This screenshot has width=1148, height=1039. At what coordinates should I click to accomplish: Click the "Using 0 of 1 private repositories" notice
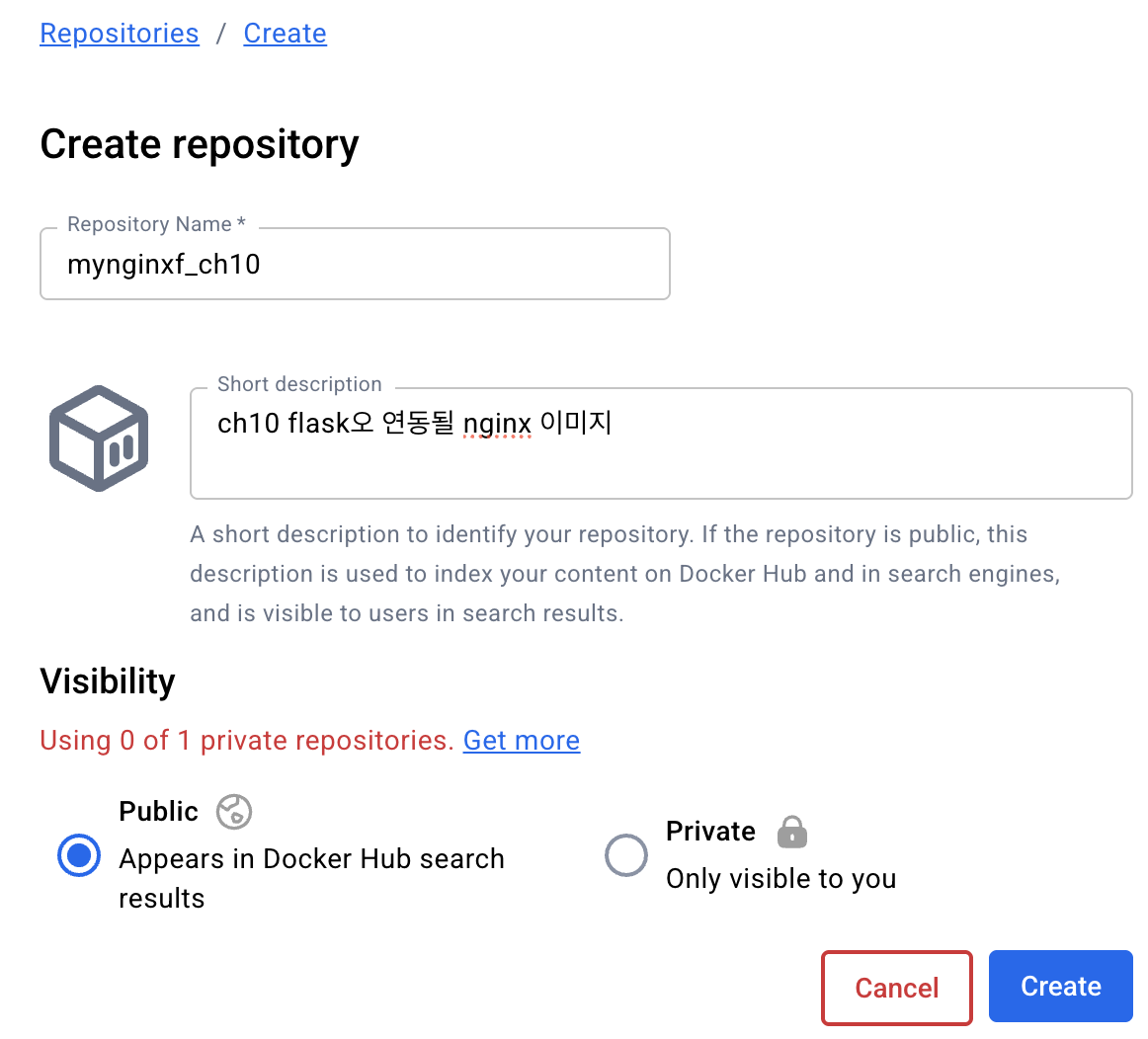click(x=247, y=741)
